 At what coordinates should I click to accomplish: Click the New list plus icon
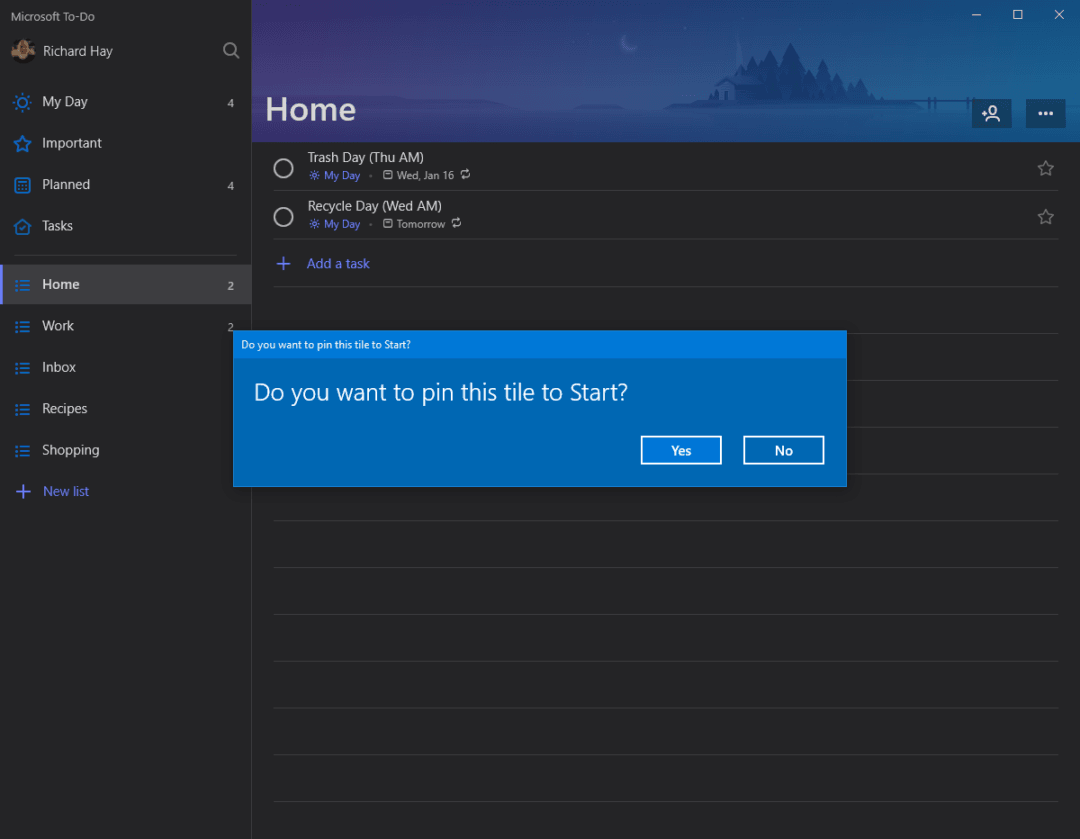[x=22, y=491]
